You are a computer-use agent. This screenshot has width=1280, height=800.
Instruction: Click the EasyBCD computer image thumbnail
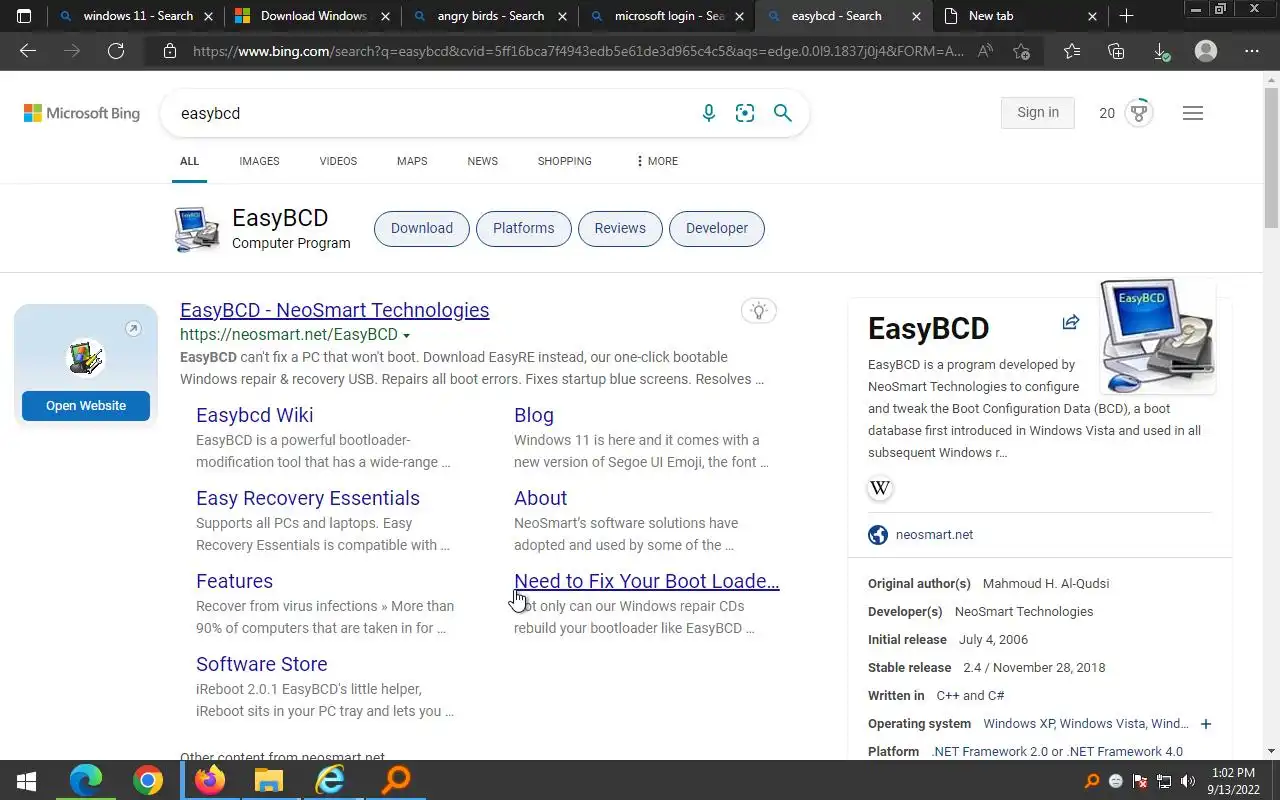1157,336
